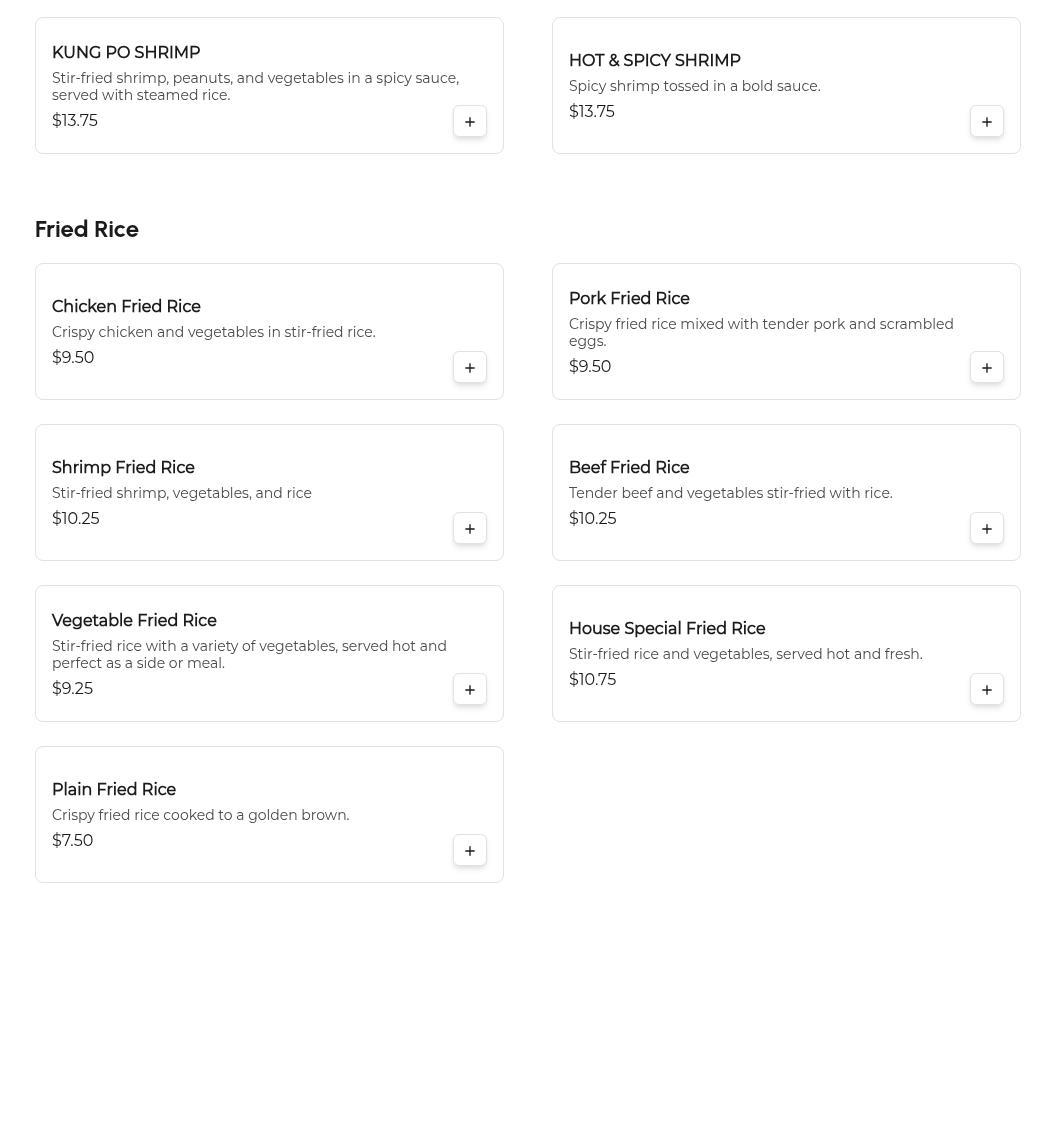Click the Shrimp Fried Rice title
The image size is (1050, 1124).
(x=123, y=468)
